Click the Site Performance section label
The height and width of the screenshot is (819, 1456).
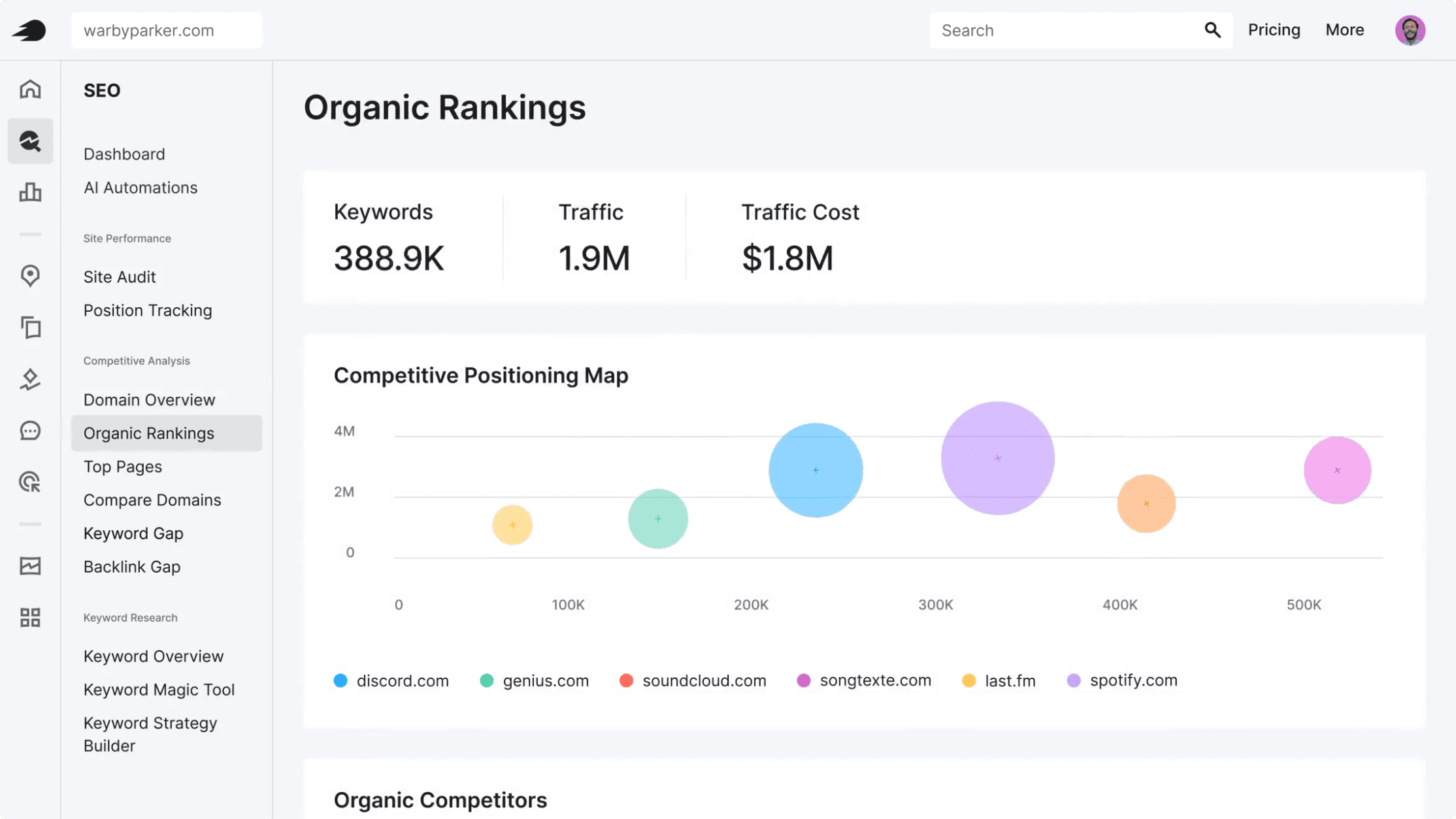(x=127, y=239)
